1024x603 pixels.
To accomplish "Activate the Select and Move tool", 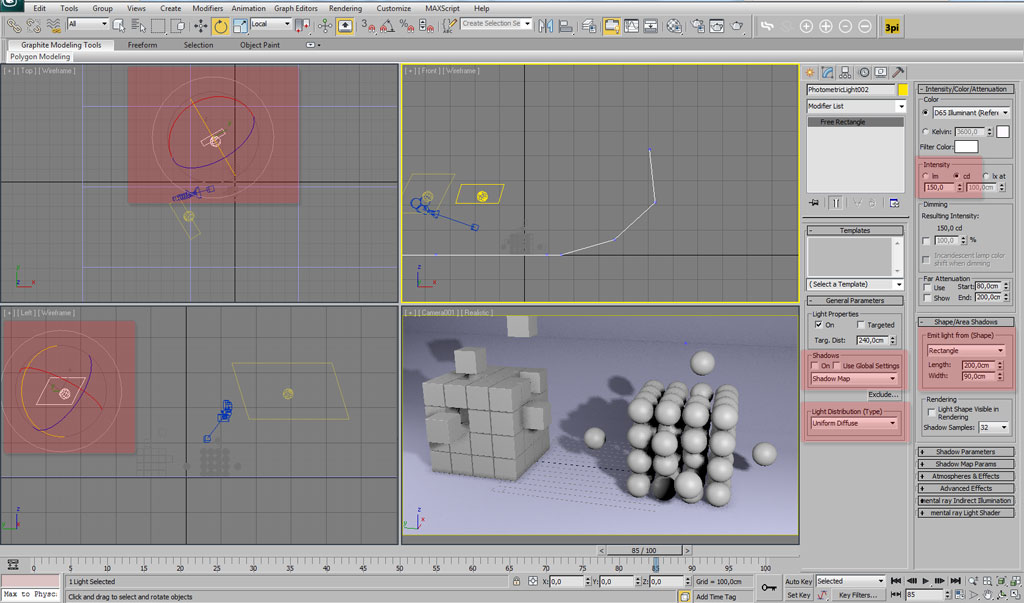I will 200,26.
